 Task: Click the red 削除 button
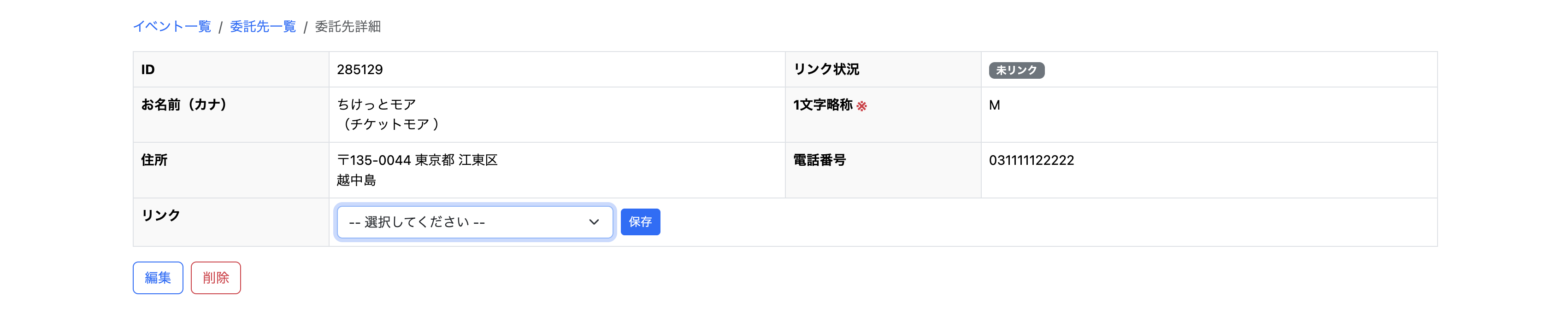click(216, 277)
